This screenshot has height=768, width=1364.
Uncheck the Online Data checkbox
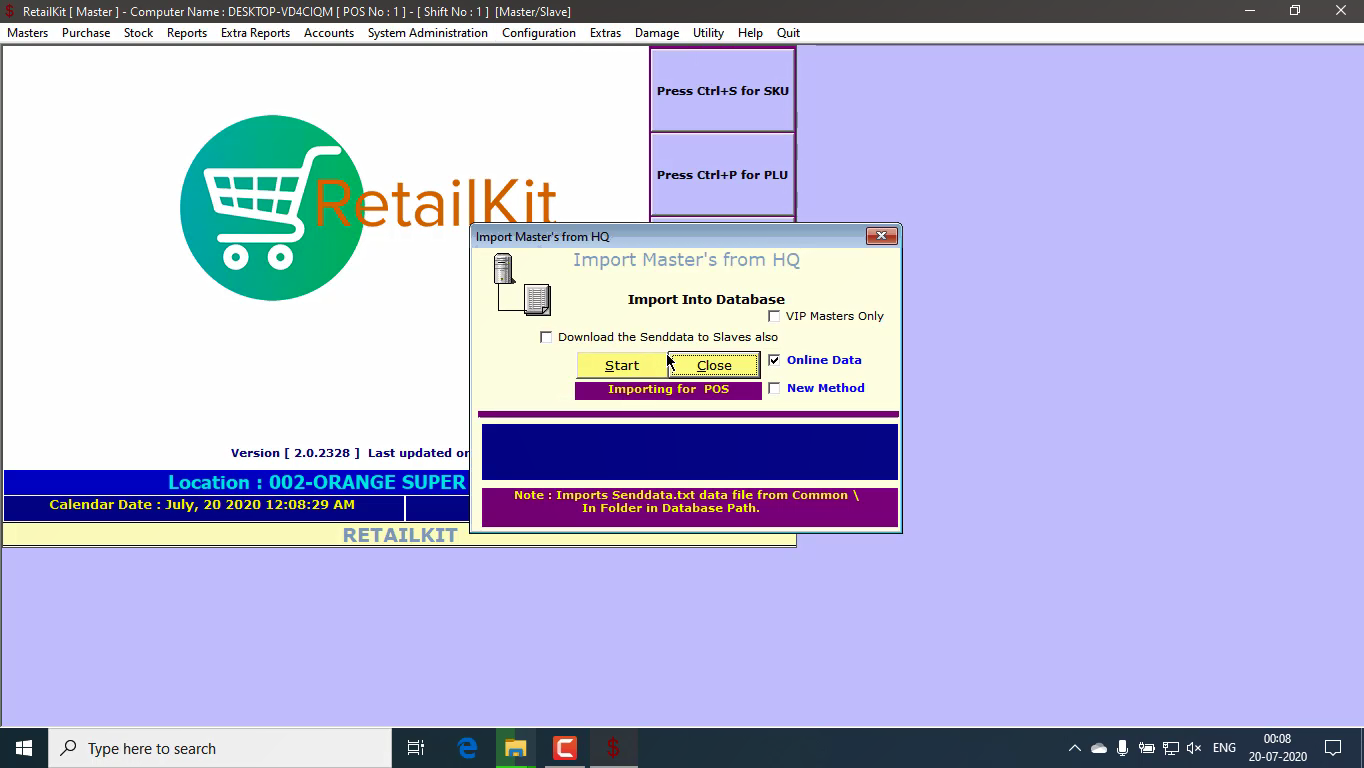[774, 360]
